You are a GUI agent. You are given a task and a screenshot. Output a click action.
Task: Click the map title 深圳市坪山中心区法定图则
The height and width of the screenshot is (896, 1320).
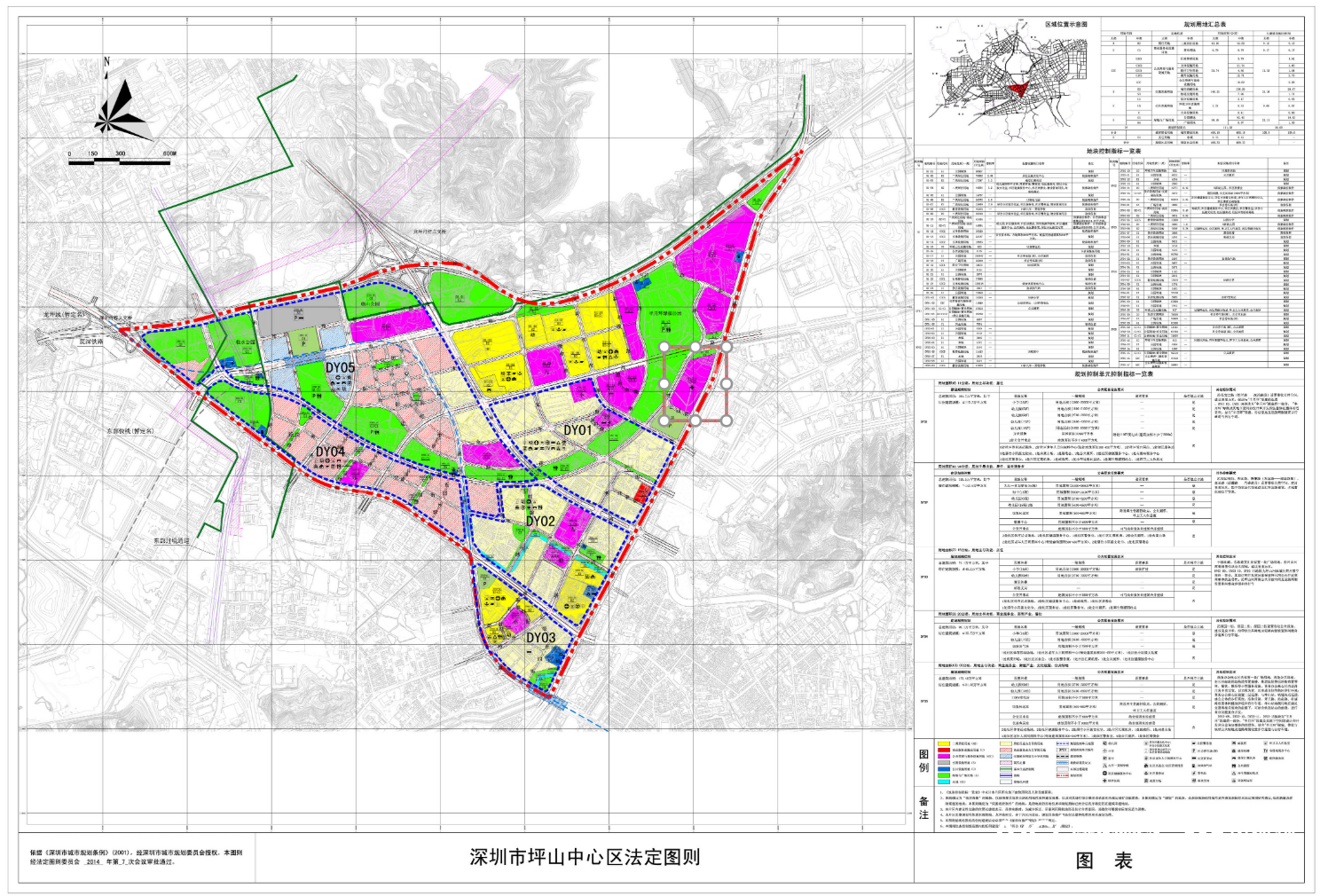click(585, 857)
